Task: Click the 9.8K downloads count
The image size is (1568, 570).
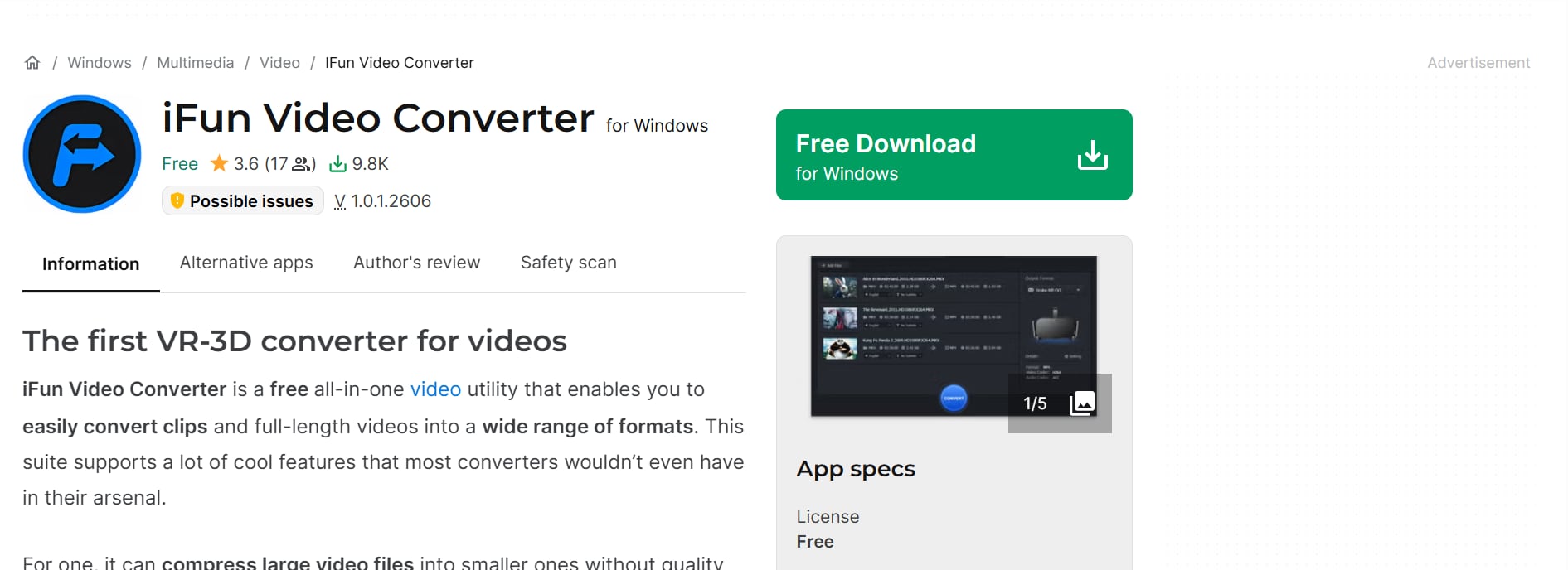Action: [x=370, y=164]
